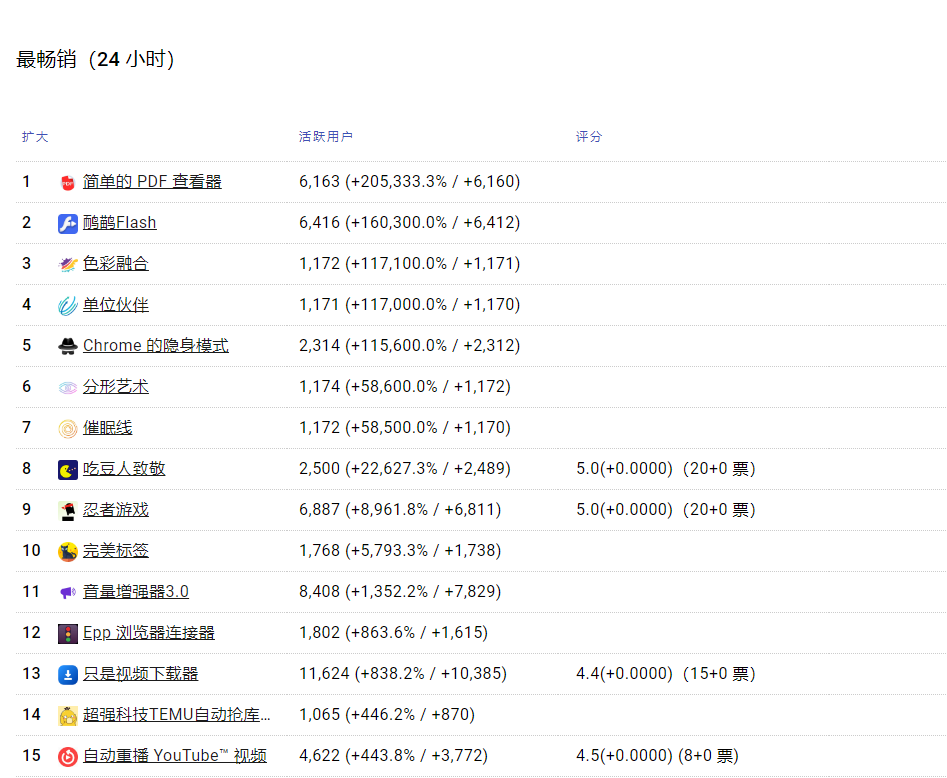Screen dimensions: 947x778
Task: Select the 6,163 (+205,333.3% / +6,160) value
Action: [x=409, y=182]
